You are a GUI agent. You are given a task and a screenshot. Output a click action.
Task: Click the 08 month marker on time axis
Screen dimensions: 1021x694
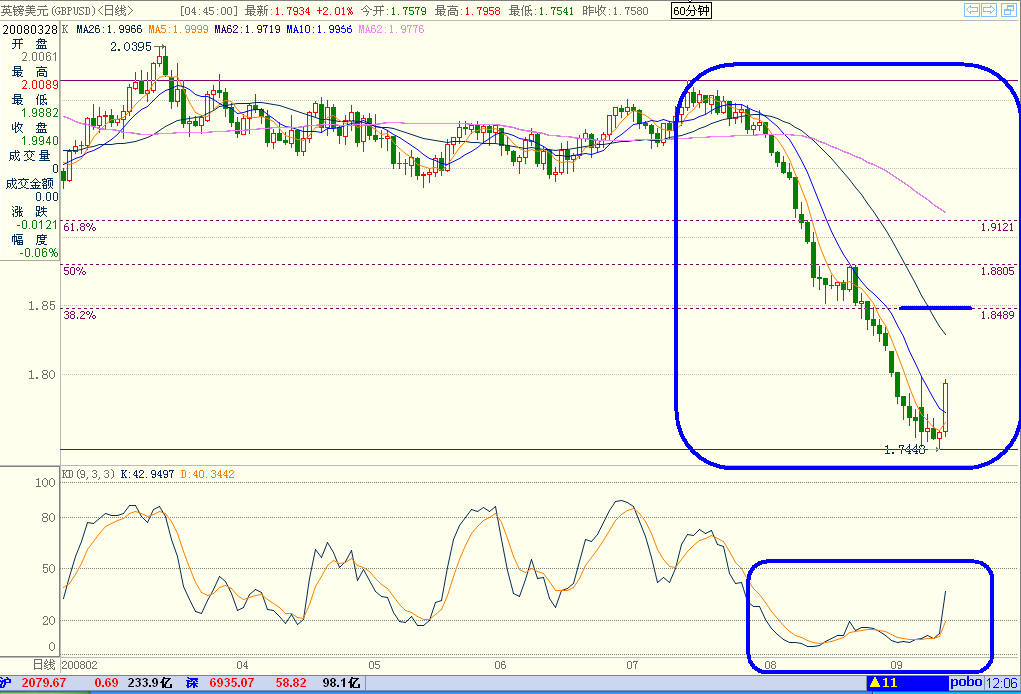[770, 665]
